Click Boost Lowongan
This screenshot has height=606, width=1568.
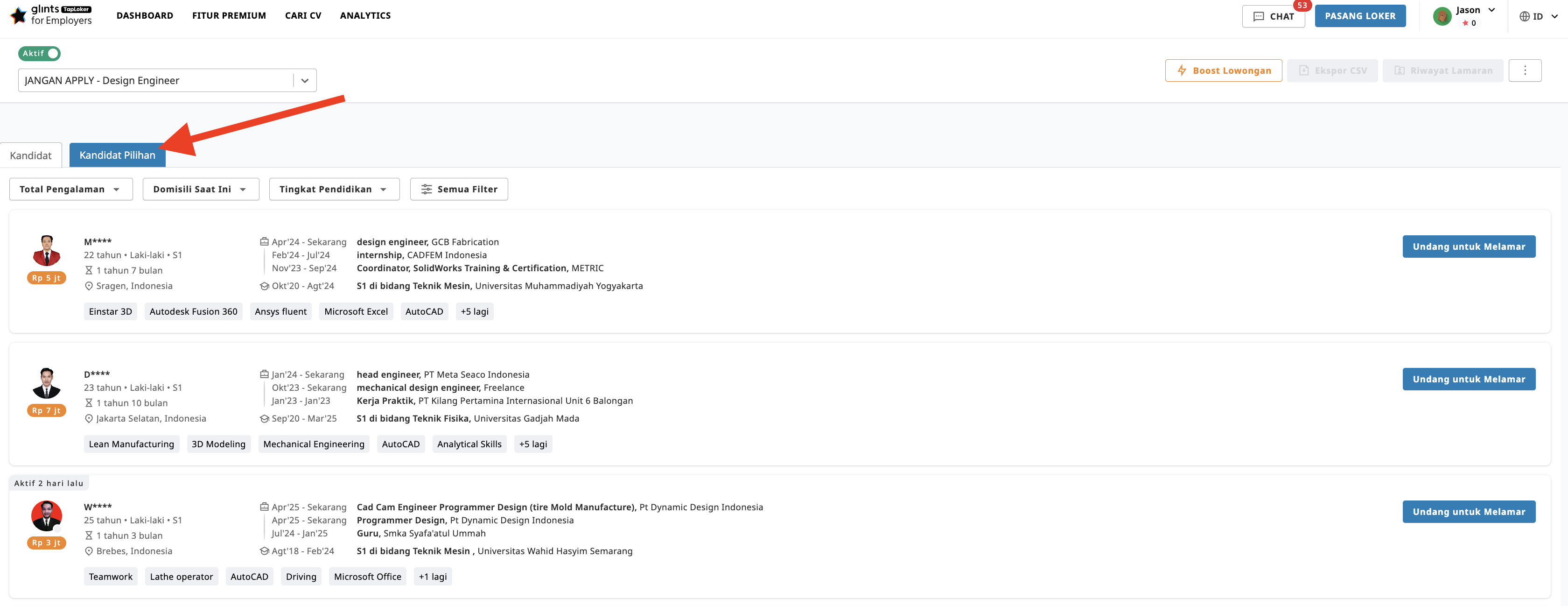click(x=1224, y=70)
